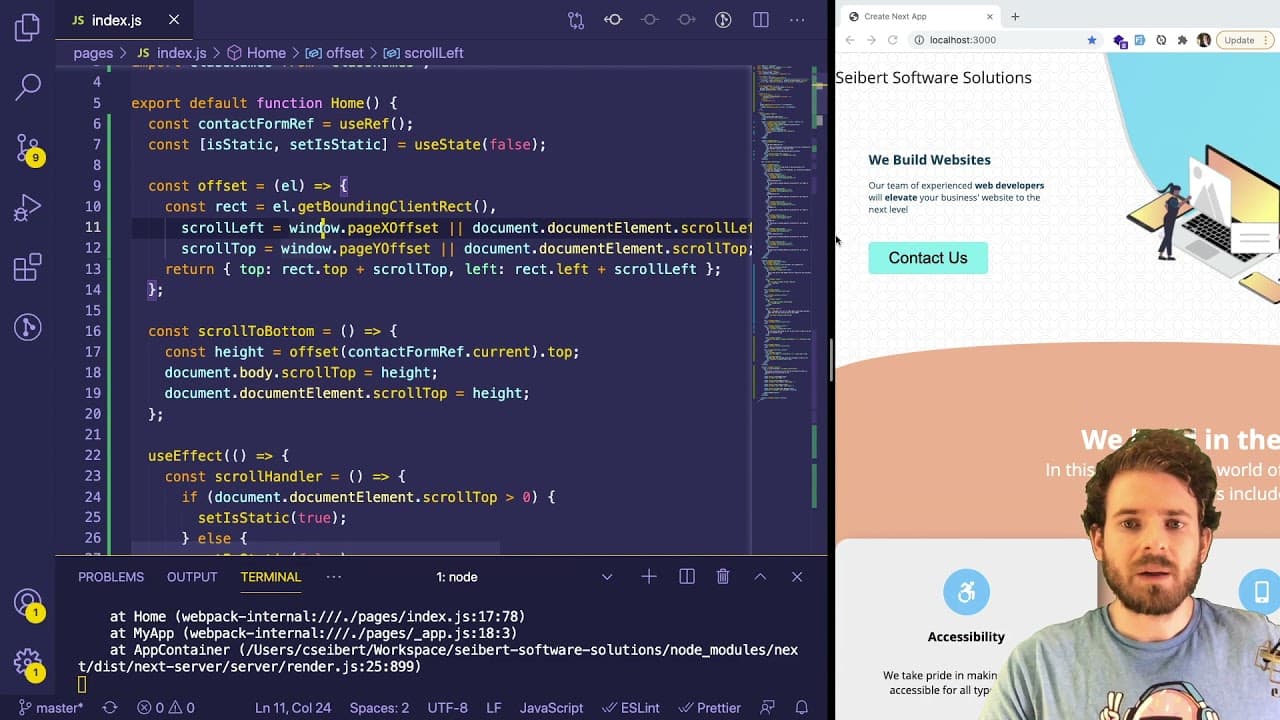The height and width of the screenshot is (720, 1280).
Task: Open the Accounts menu icon
Action: point(28,603)
